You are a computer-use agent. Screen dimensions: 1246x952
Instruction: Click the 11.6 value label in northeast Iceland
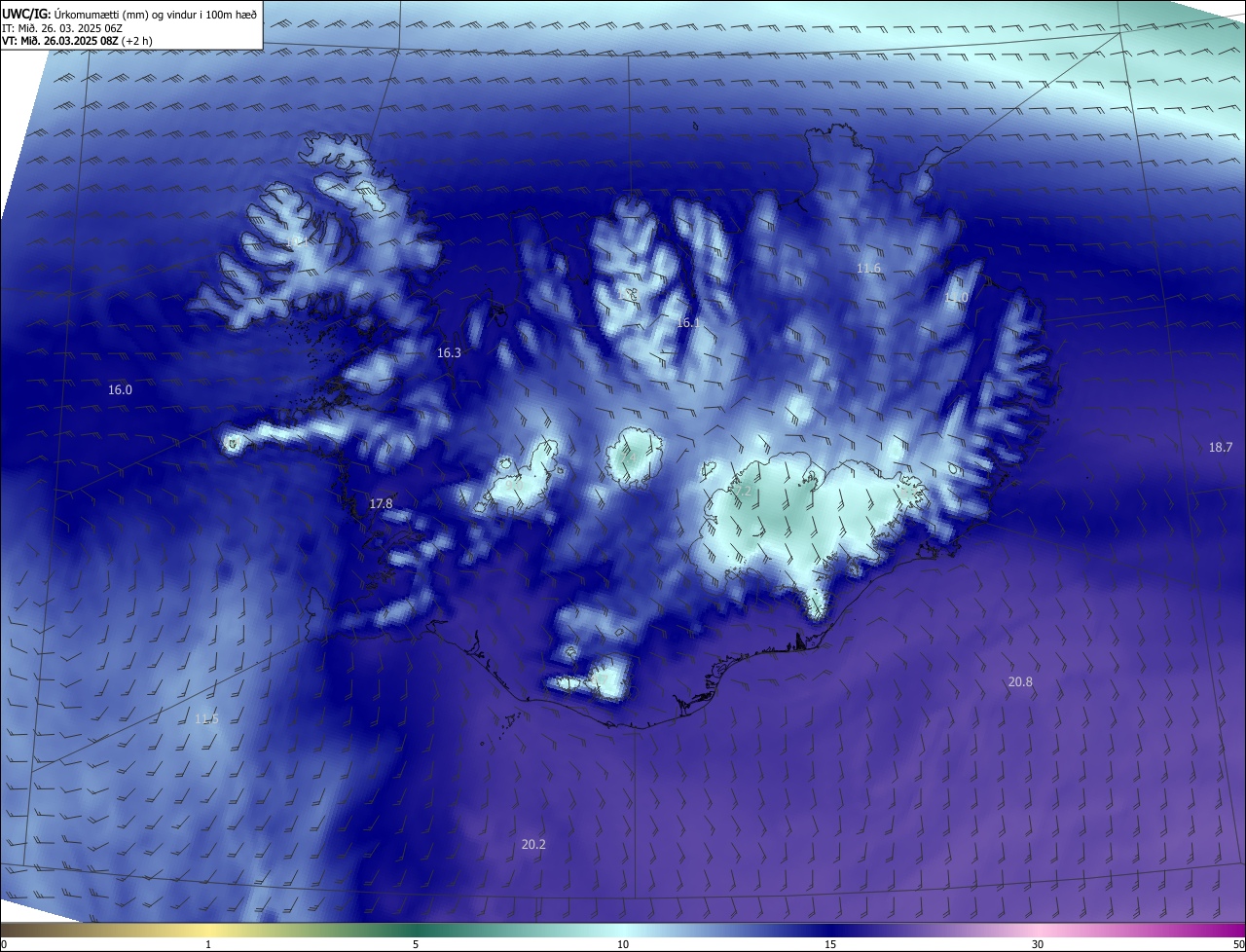(868, 268)
